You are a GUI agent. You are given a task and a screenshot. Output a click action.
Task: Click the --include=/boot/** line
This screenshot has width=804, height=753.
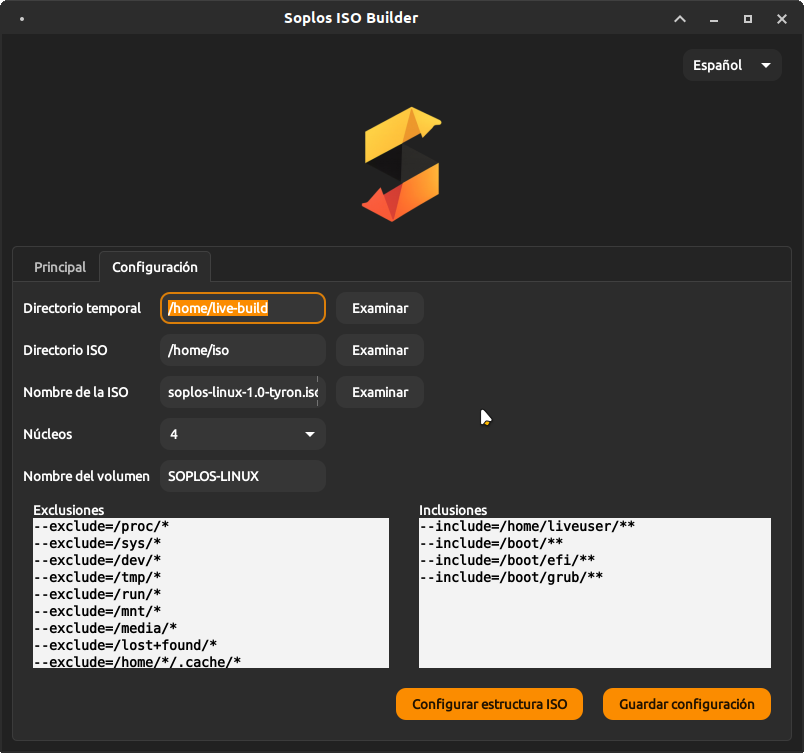[x=491, y=543]
